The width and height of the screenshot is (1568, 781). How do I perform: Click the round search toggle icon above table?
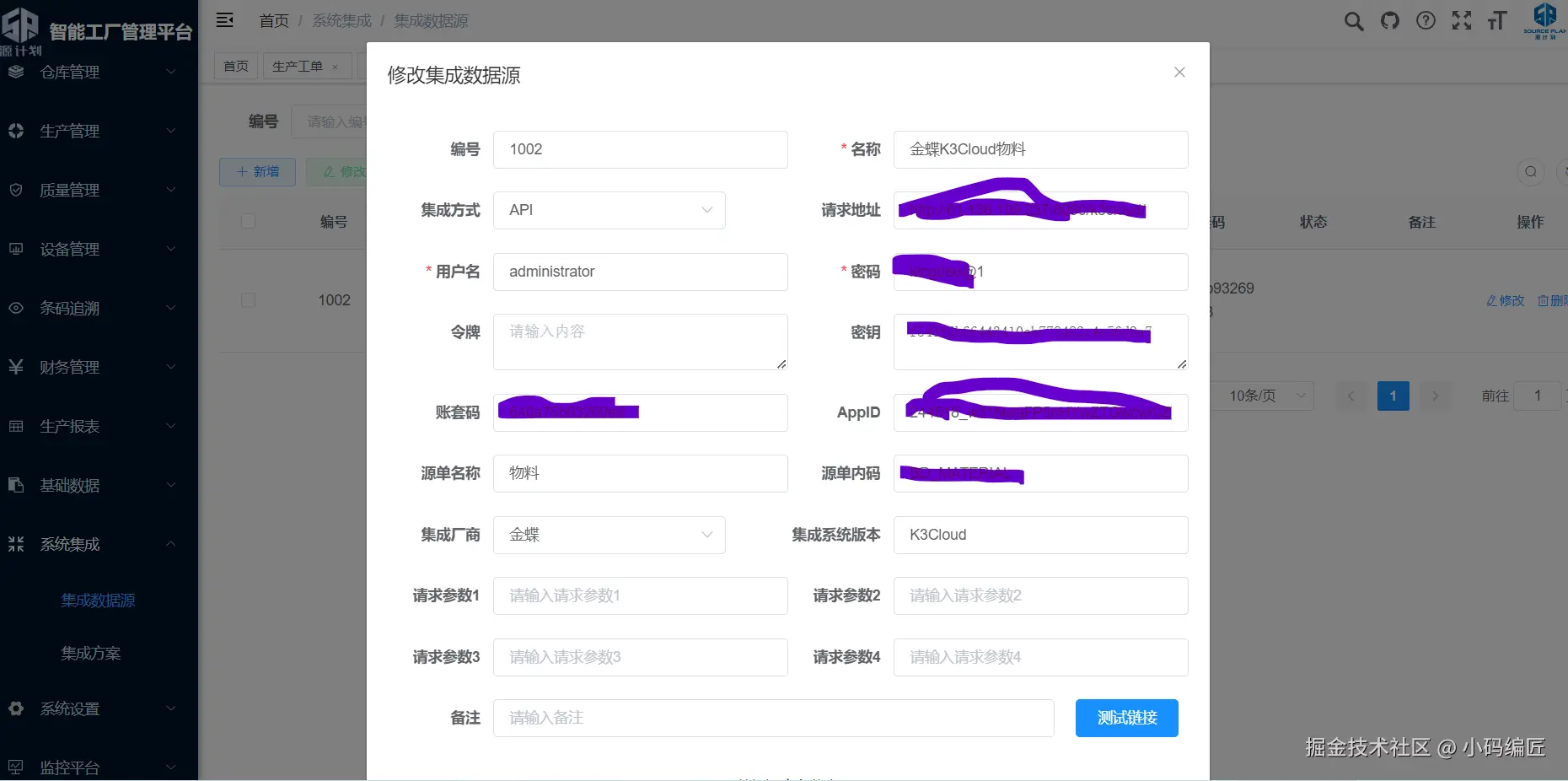pos(1531,172)
